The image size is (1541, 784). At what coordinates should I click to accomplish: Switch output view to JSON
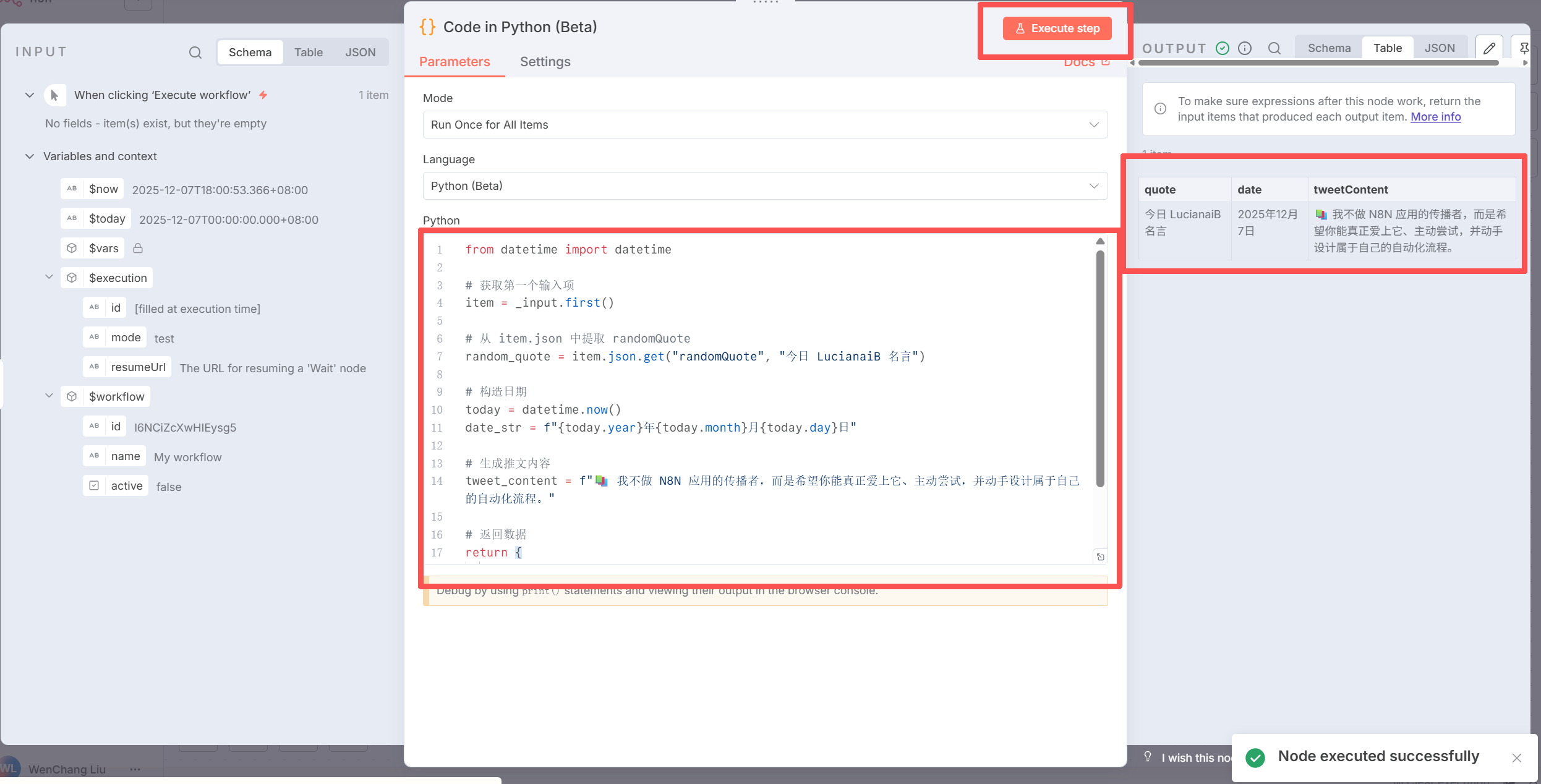[1440, 48]
